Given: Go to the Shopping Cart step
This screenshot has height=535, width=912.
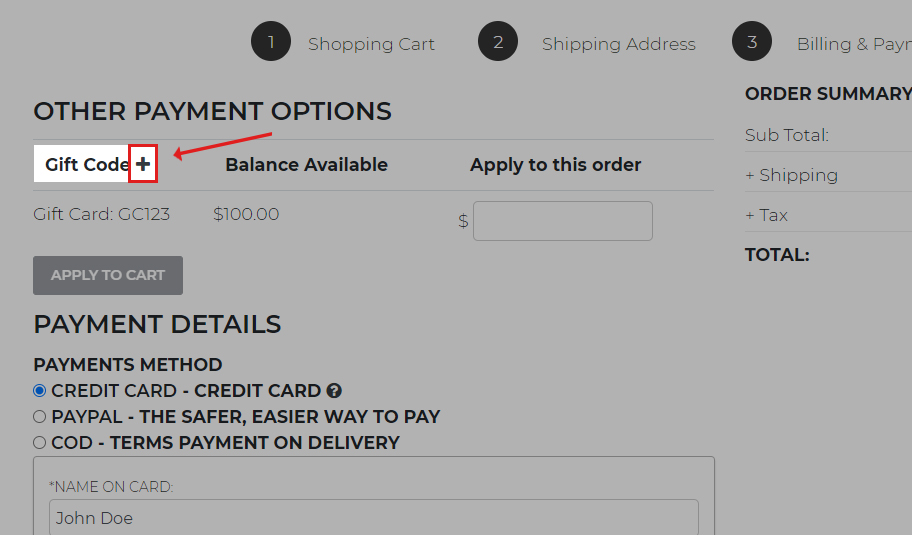Looking at the screenshot, I should pyautogui.click(x=371, y=44).
